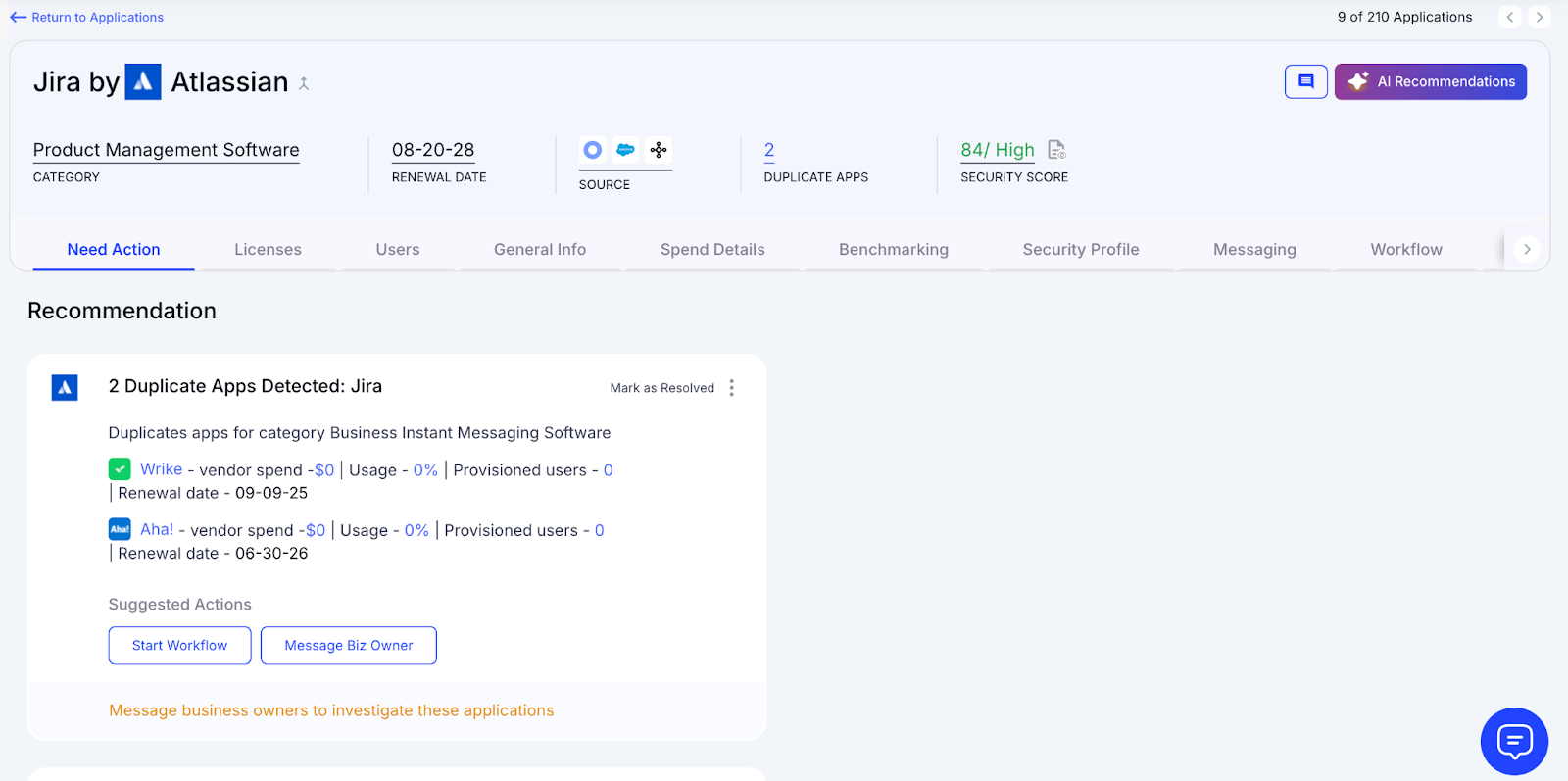The image size is (1568, 781).
Task: Click the green Wrike app icon
Action: 120,469
